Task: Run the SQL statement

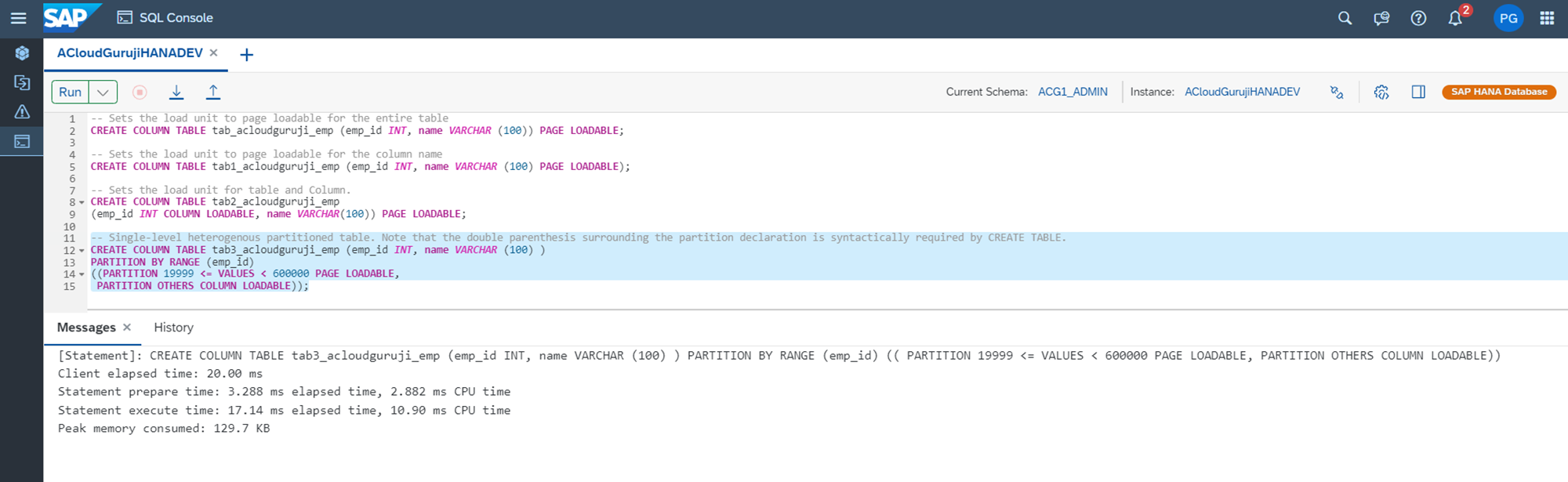Action: pos(70,92)
